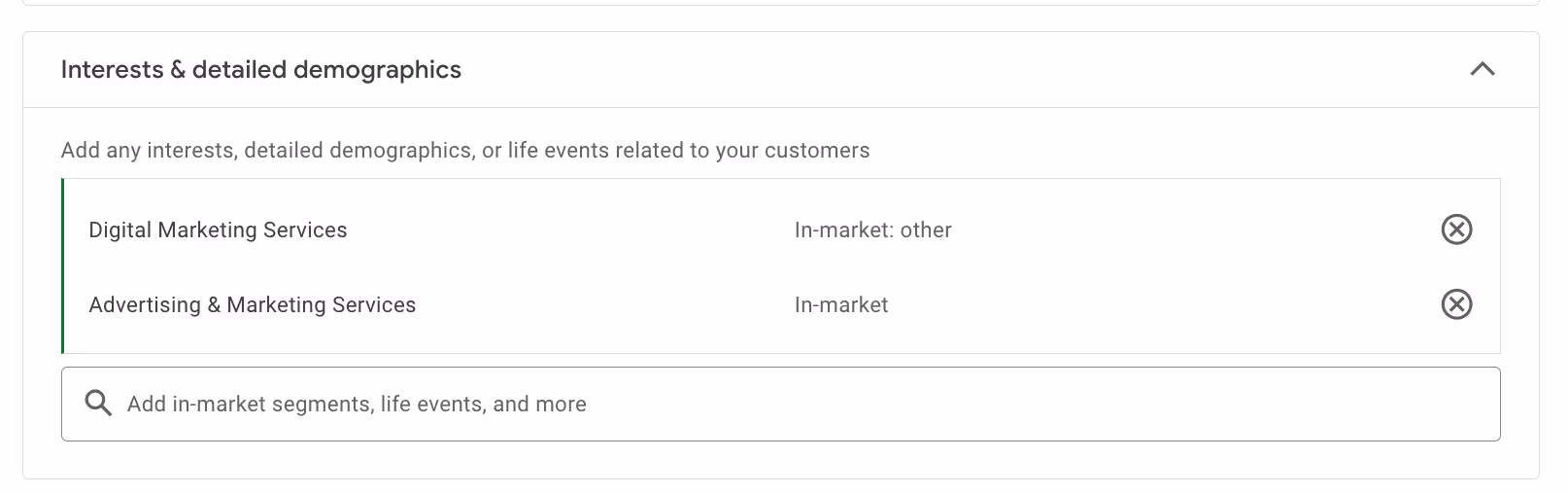Remove the Digital Marketing Services segment

tap(1456, 229)
